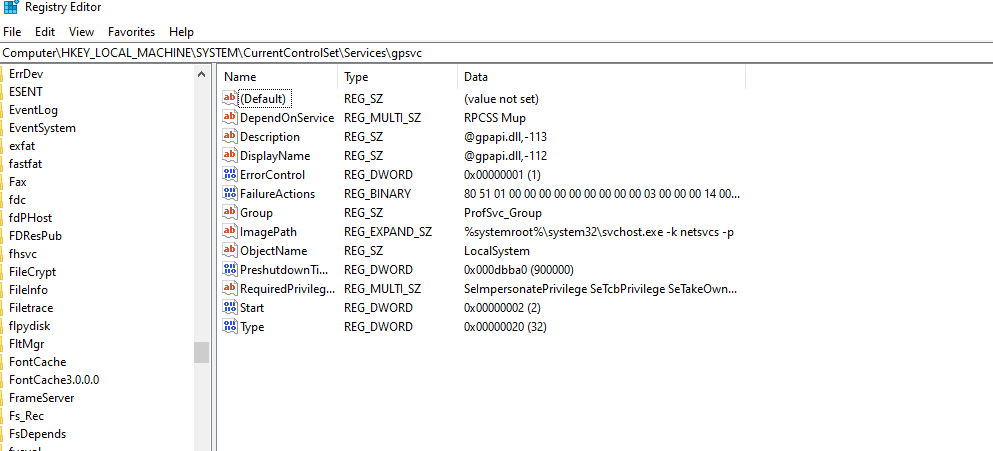Select the icon beside DisplayName value
This screenshot has width=993, height=451.
(x=229, y=155)
